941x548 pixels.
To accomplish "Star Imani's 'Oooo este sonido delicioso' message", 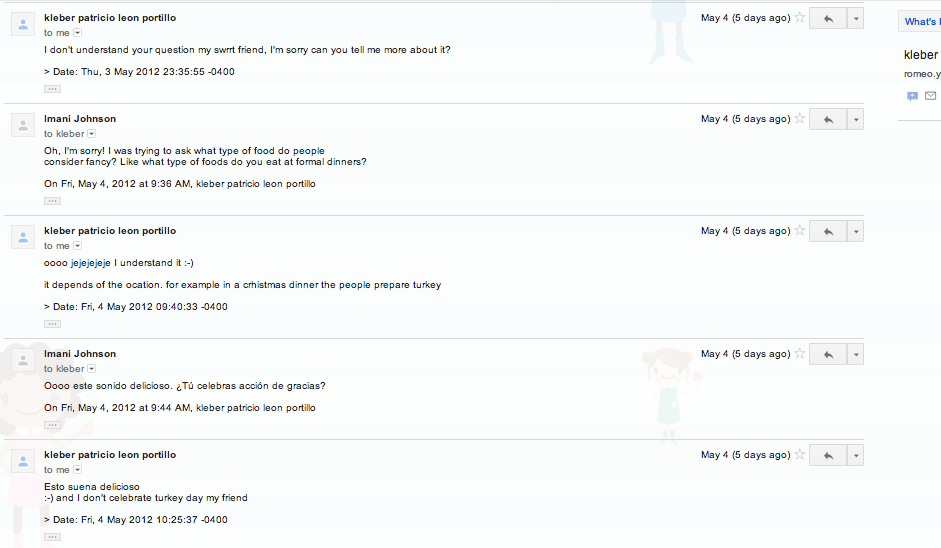I will [x=799, y=354].
